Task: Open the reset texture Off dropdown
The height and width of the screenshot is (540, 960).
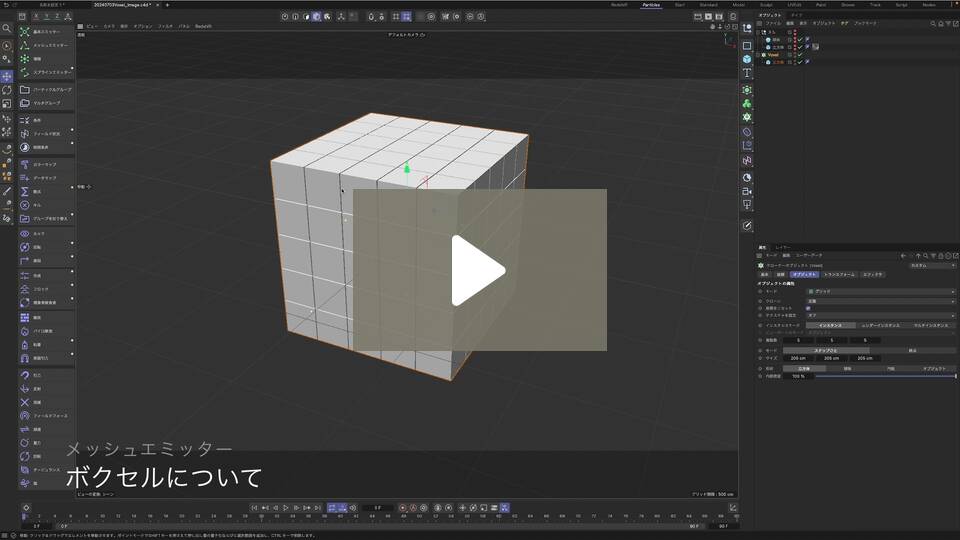Action: tap(880, 315)
